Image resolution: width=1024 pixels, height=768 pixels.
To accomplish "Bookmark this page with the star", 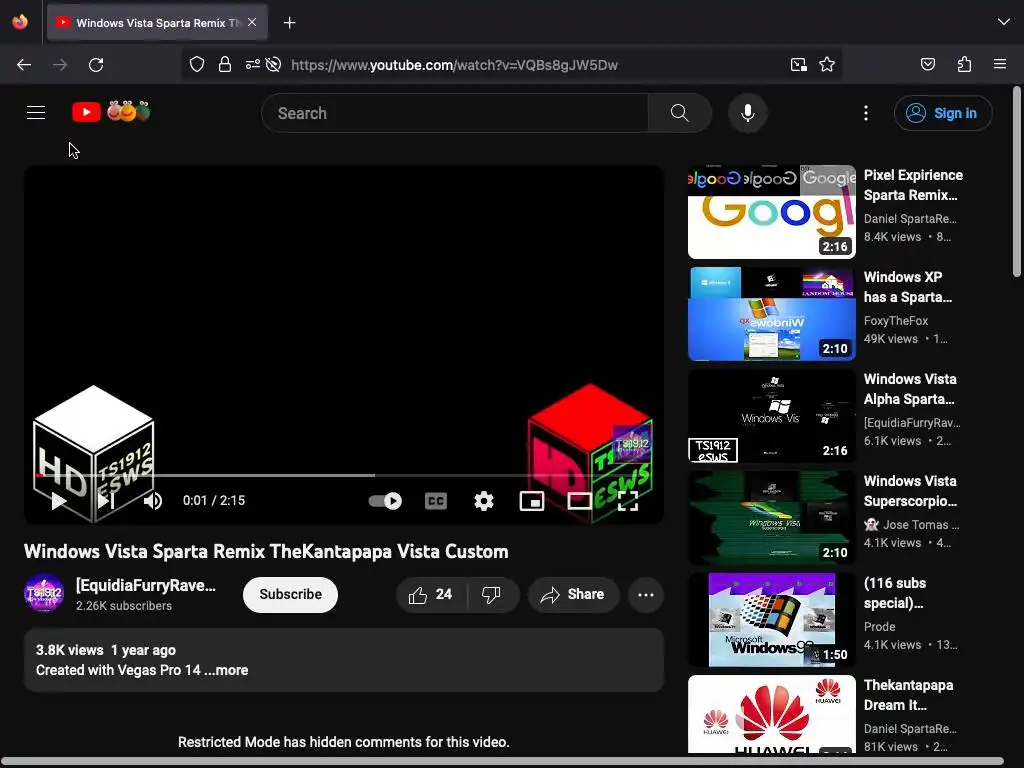I will point(827,64).
